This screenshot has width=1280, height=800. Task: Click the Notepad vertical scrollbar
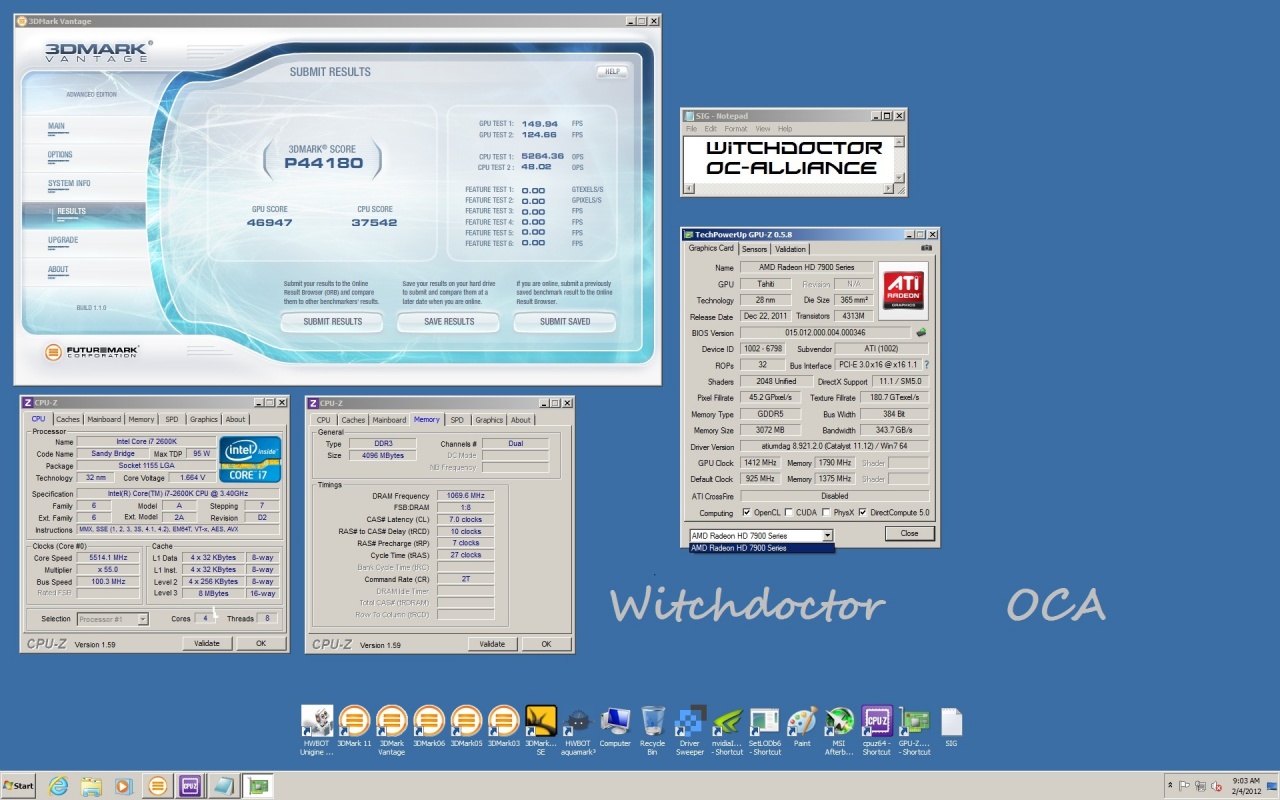click(900, 160)
